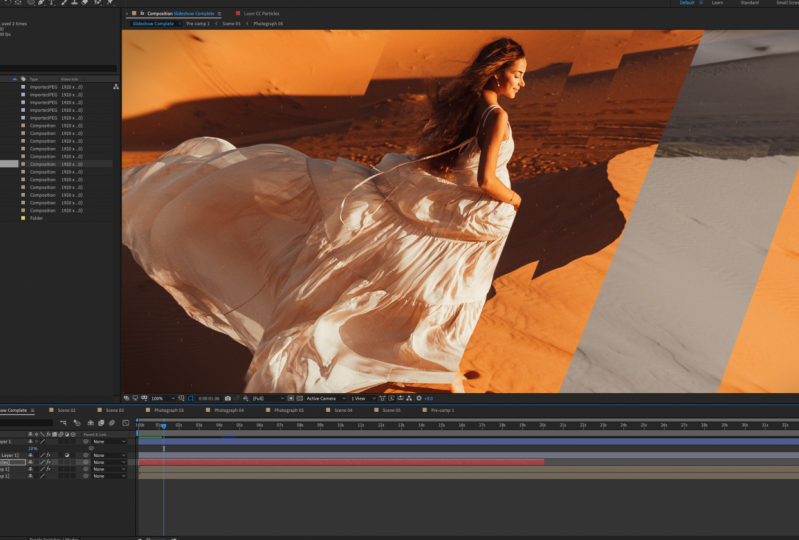The image size is (799, 540).
Task: Click the 0:00:01:06 current time display
Action: click(209, 398)
